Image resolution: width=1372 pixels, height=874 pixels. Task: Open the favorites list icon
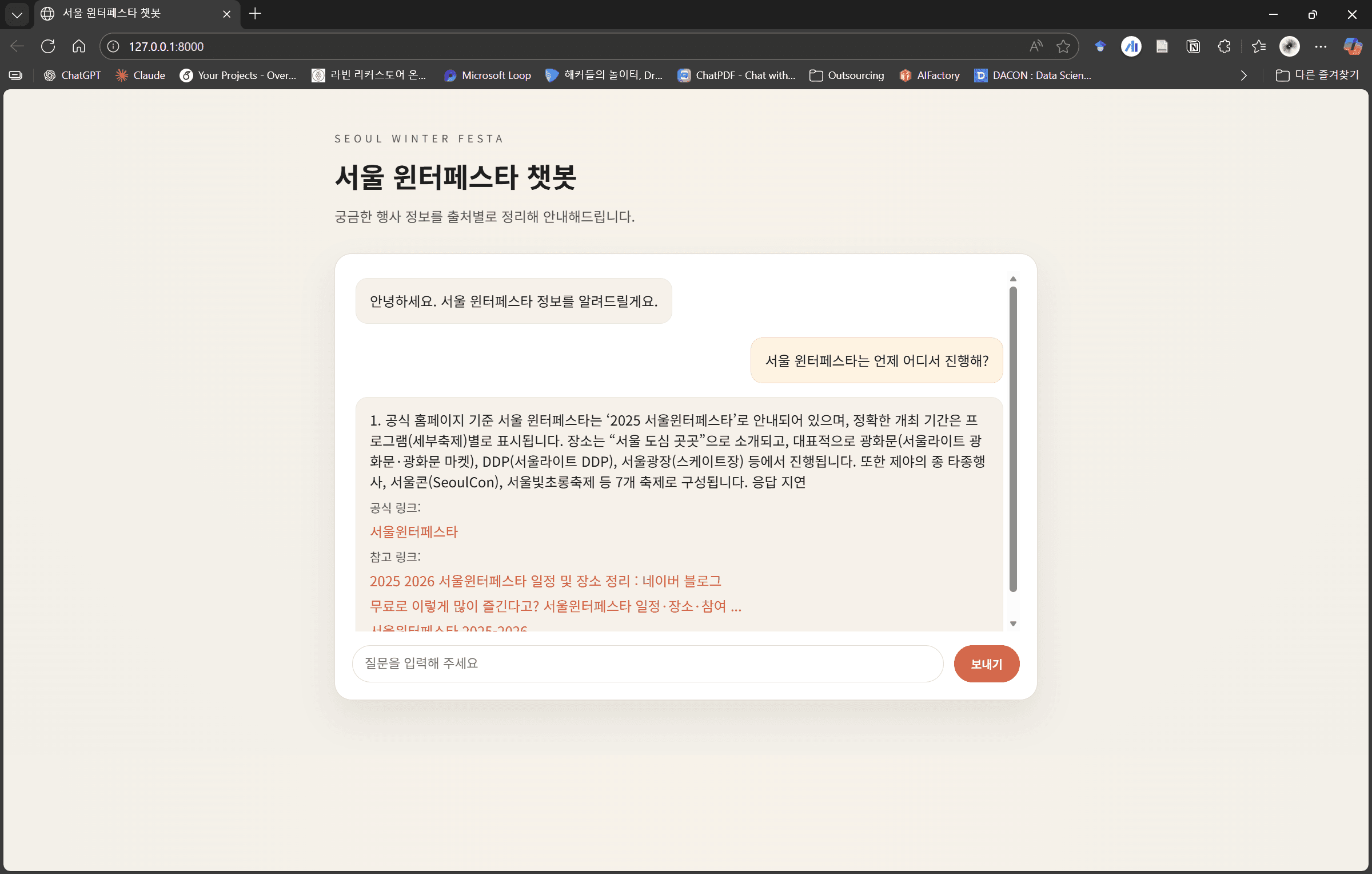pyautogui.click(x=1258, y=46)
